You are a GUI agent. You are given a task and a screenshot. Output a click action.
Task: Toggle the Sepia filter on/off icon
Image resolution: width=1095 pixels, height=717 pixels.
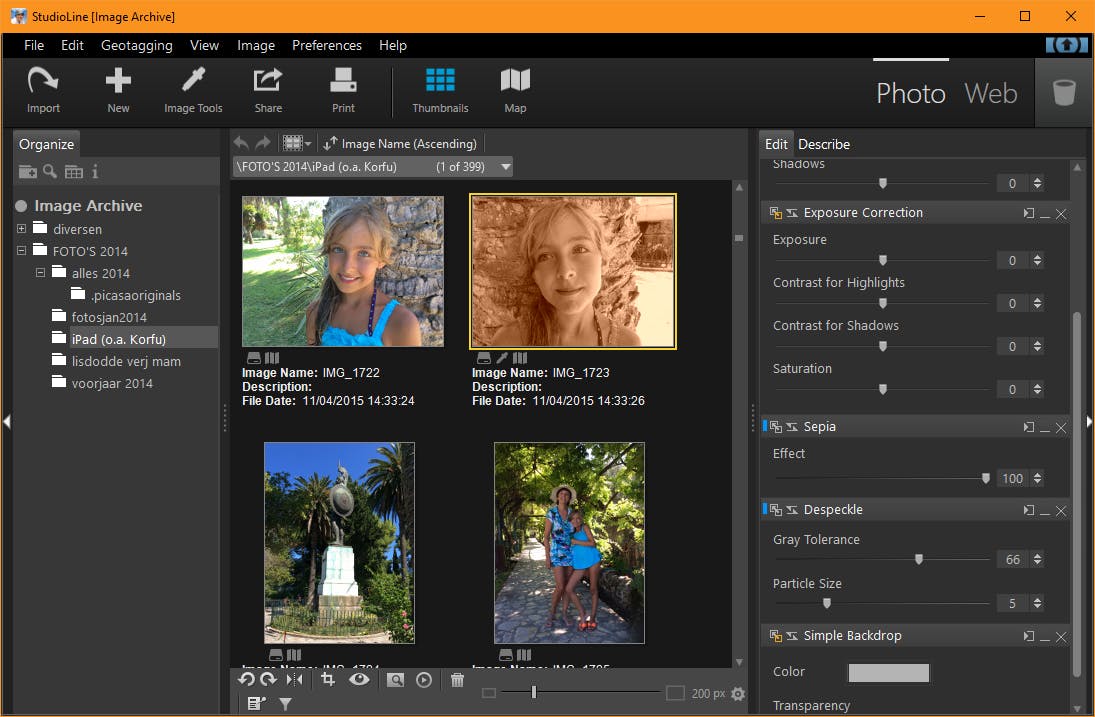pyautogui.click(x=776, y=427)
